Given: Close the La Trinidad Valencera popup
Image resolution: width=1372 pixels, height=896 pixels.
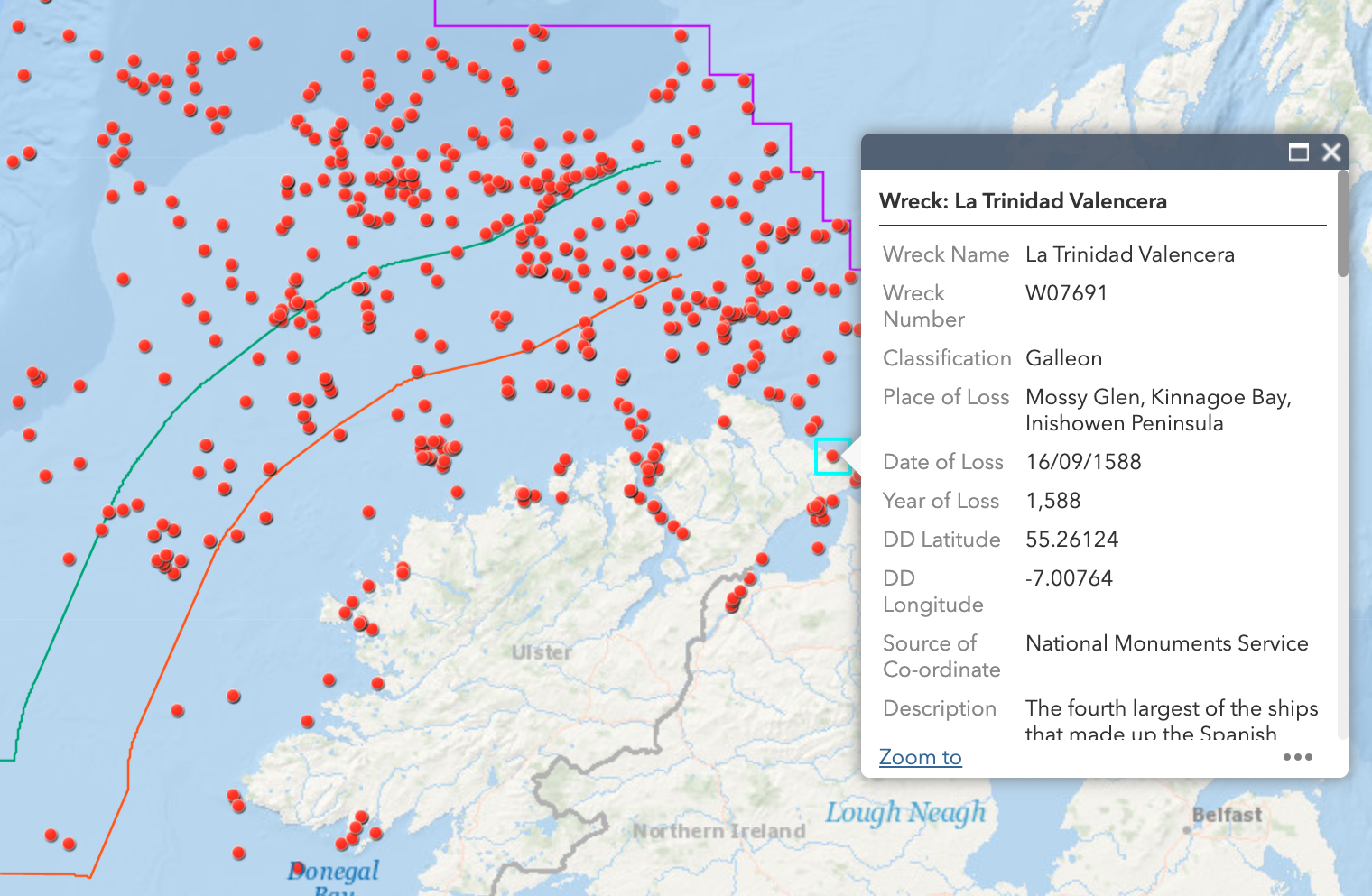Looking at the screenshot, I should (1330, 152).
